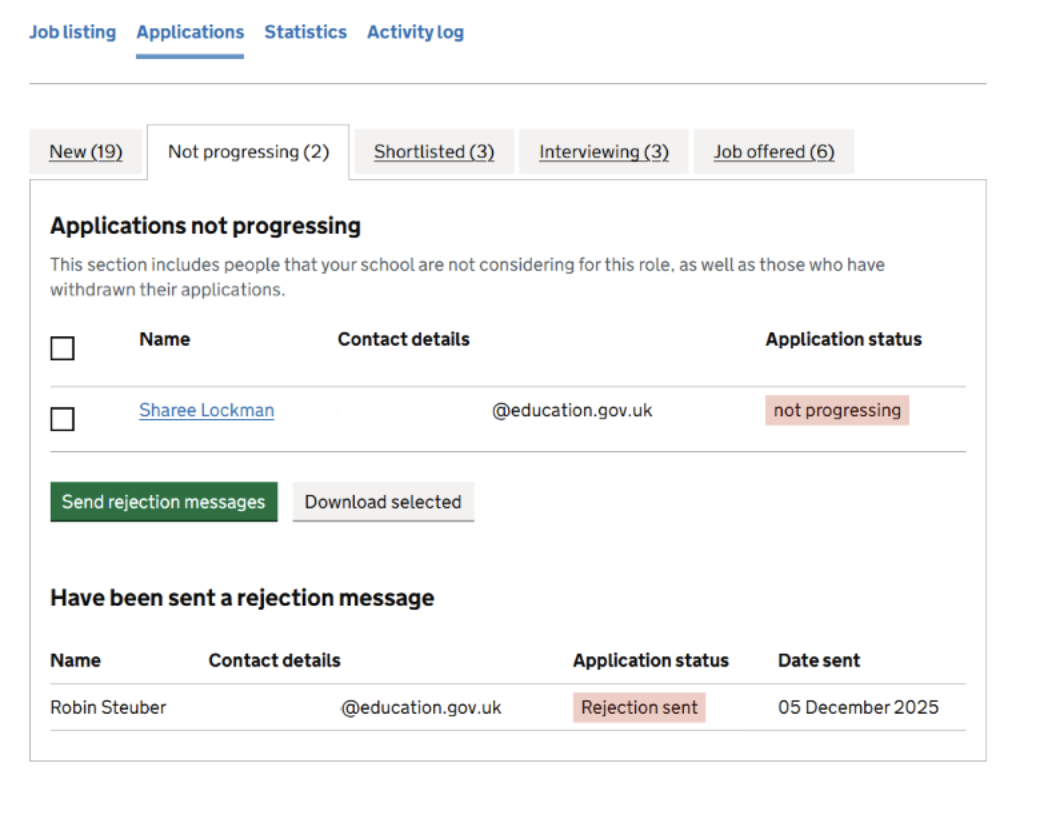
Task: Open the Interviewing (3) tab
Action: pyautogui.click(x=603, y=152)
